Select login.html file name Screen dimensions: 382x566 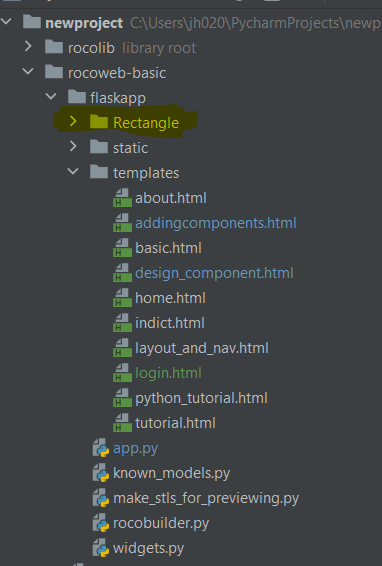coord(168,373)
